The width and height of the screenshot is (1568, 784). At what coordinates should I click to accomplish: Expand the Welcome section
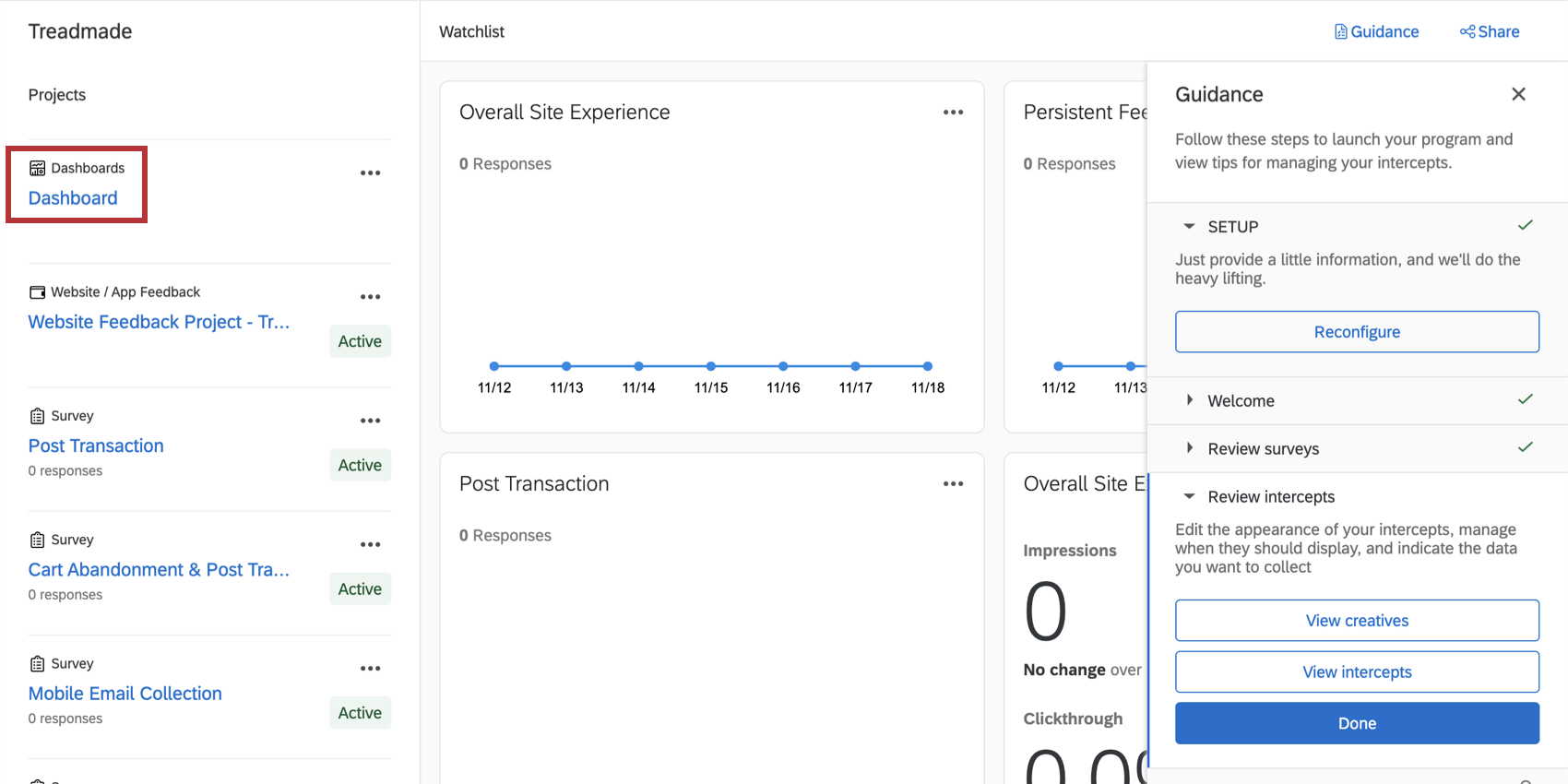(1189, 400)
